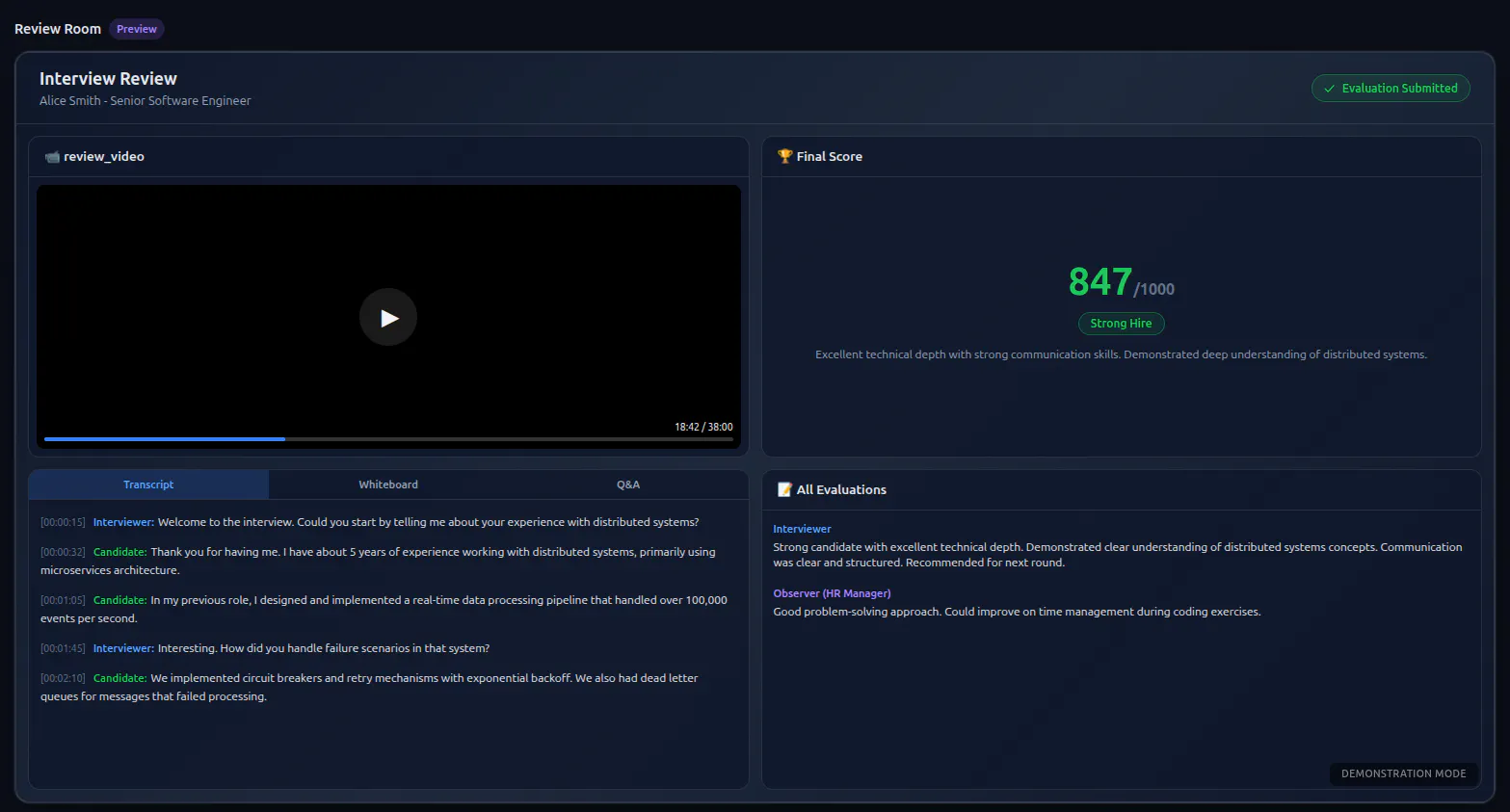Open the Q&A tab
The width and height of the screenshot is (1510, 812).
coord(628,485)
